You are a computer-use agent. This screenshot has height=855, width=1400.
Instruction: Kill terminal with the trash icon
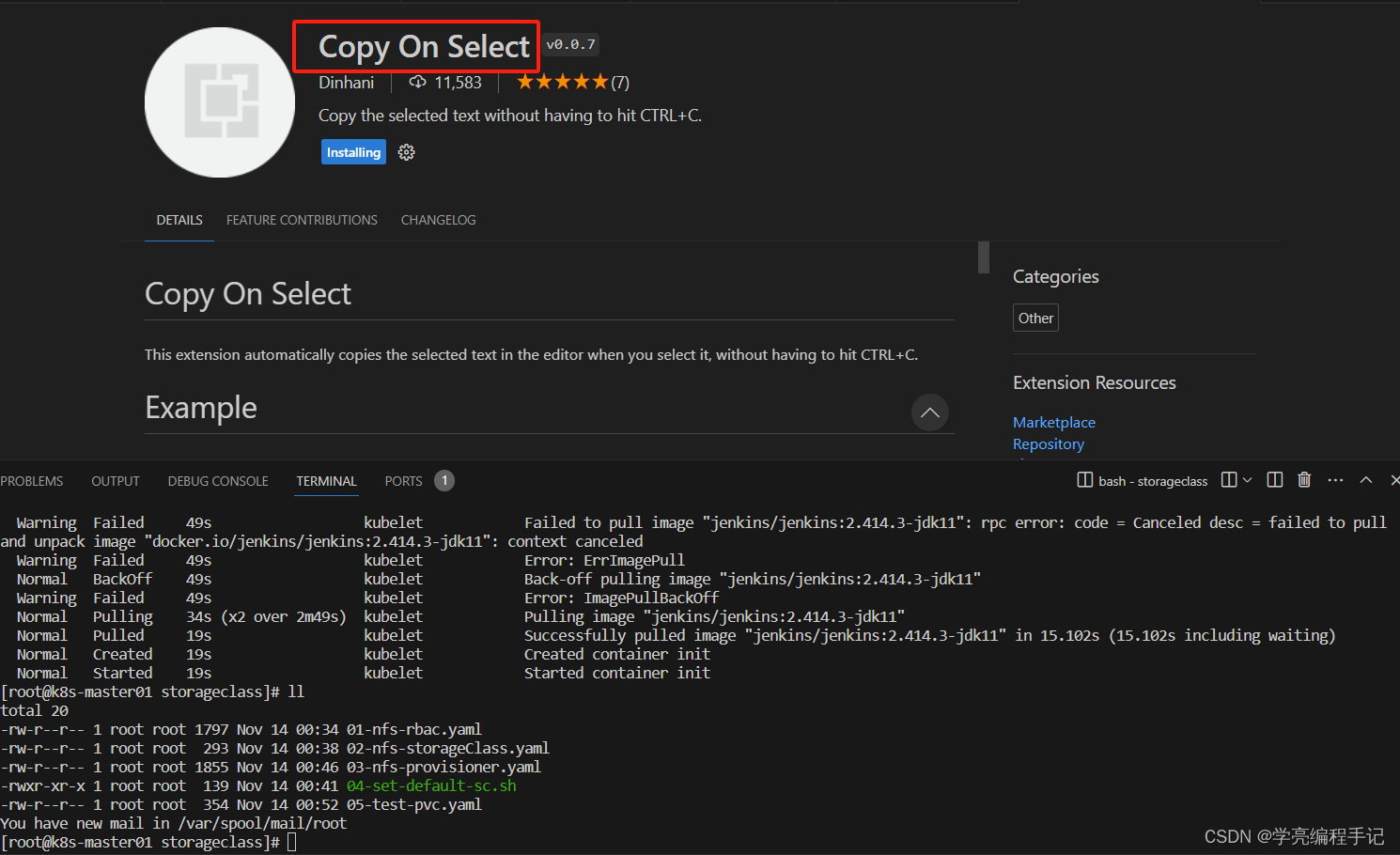[x=1304, y=480]
